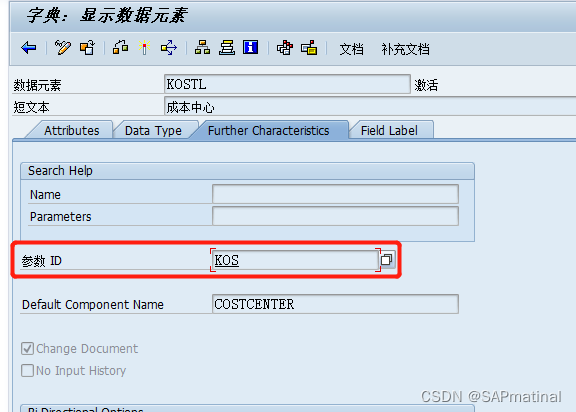Click the Check object icon
Viewport: 576px width, 412px height.
point(120,48)
